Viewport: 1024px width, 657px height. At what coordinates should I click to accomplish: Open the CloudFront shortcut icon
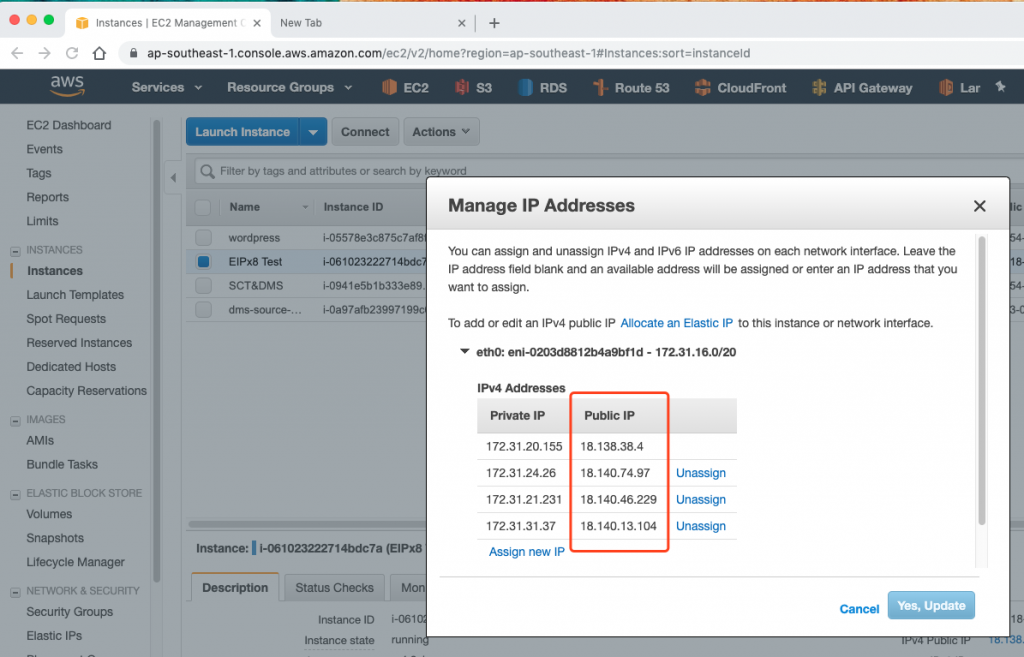[x=703, y=88]
